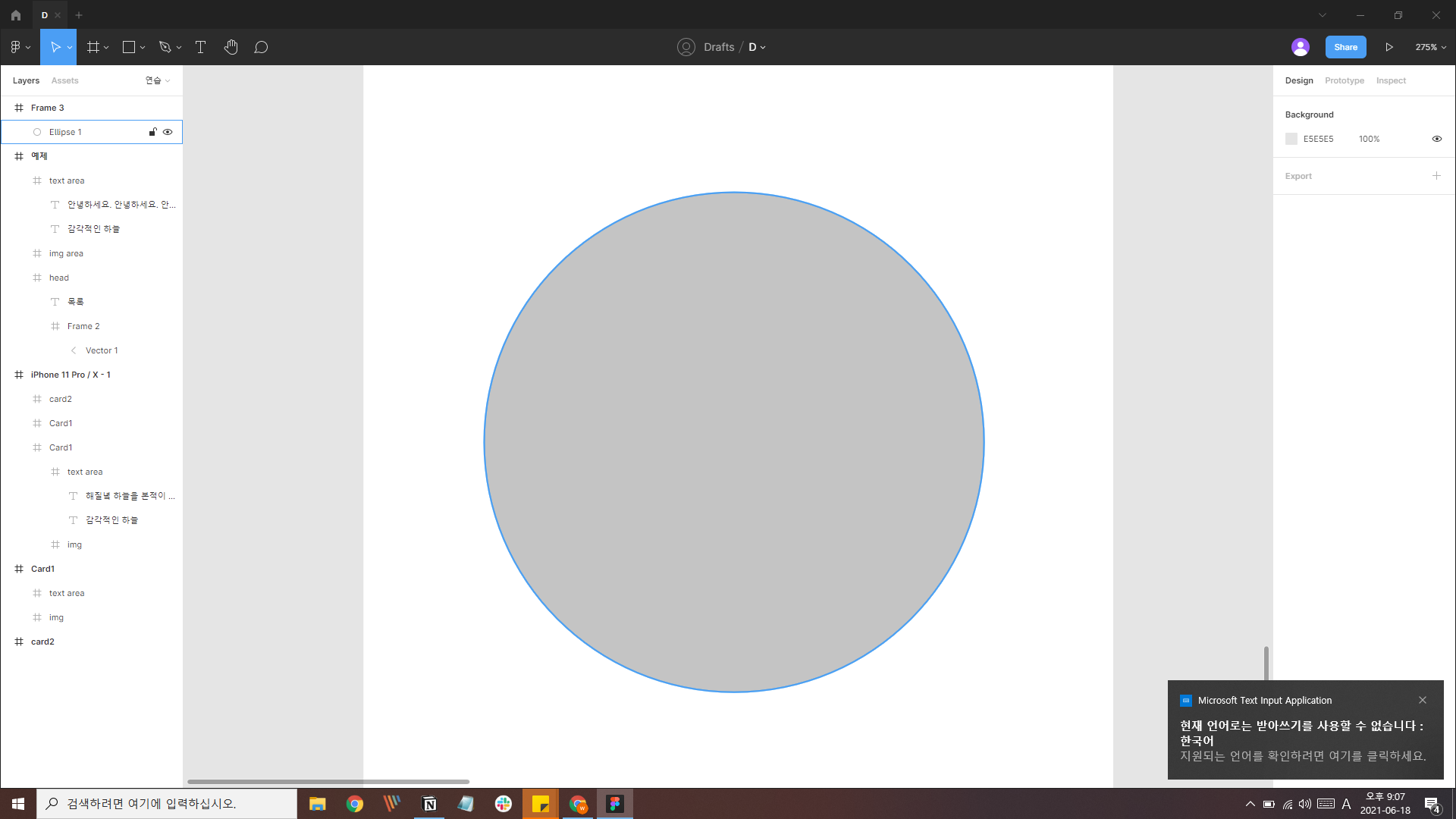Select the Comment tool

[x=261, y=47]
